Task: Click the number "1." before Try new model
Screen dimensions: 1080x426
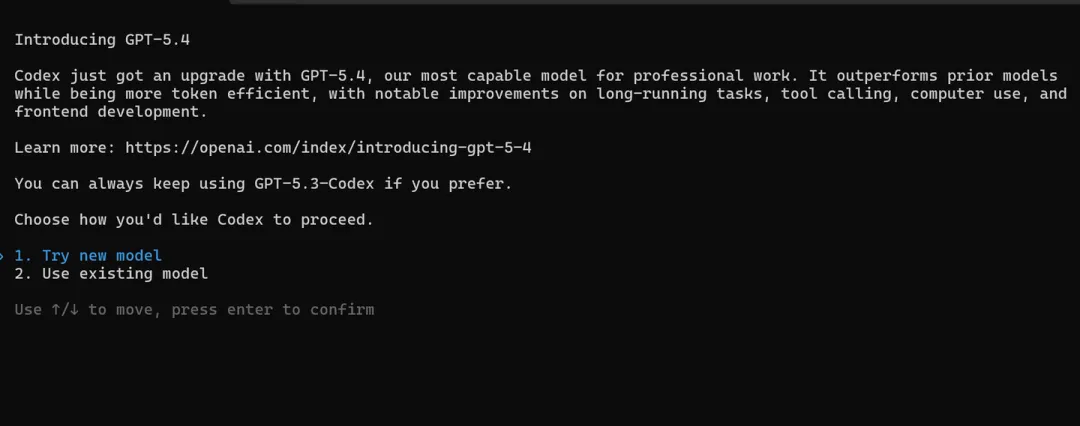Action: [23, 256]
